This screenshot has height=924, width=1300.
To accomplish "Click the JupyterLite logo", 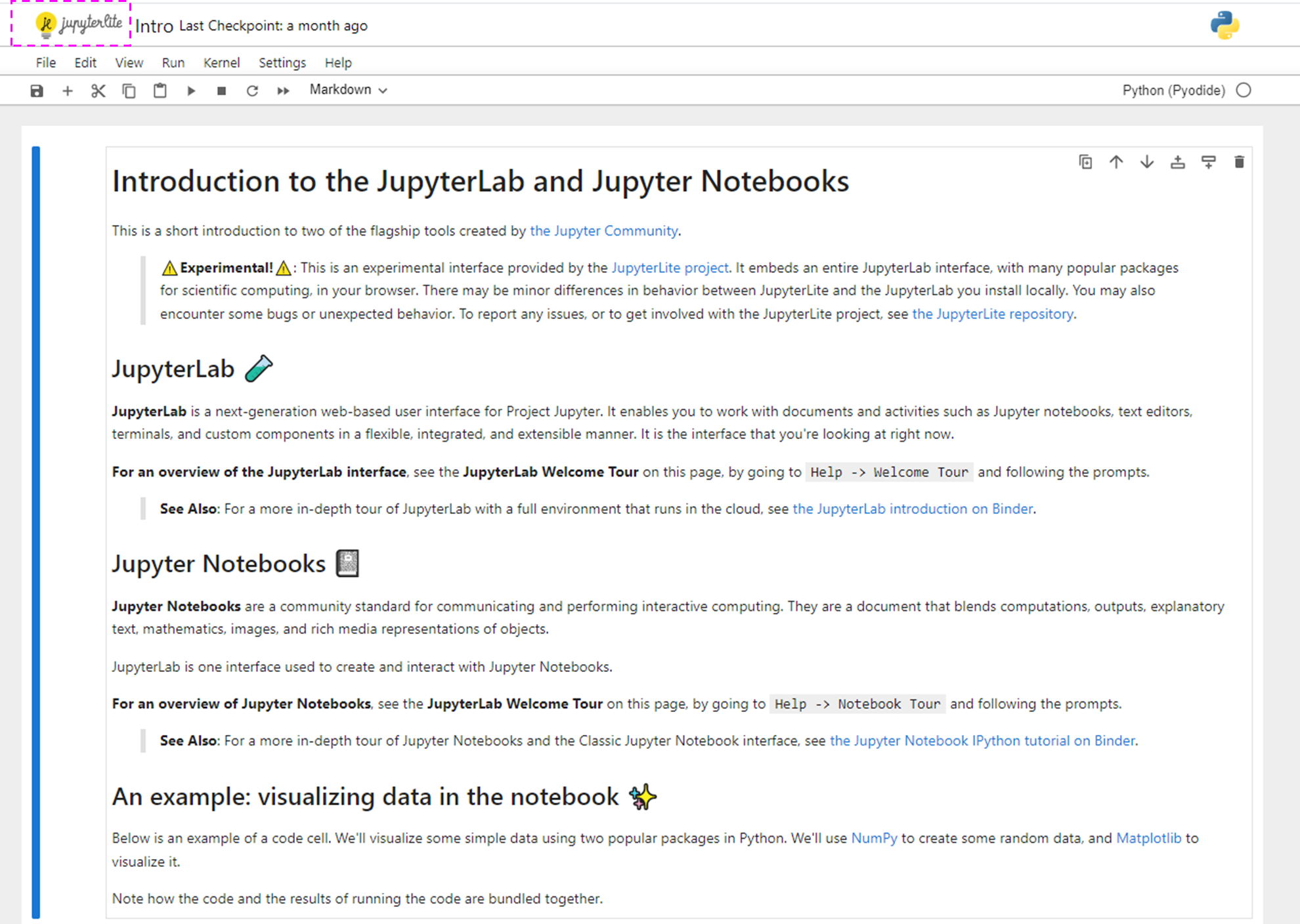I will (79, 25).
